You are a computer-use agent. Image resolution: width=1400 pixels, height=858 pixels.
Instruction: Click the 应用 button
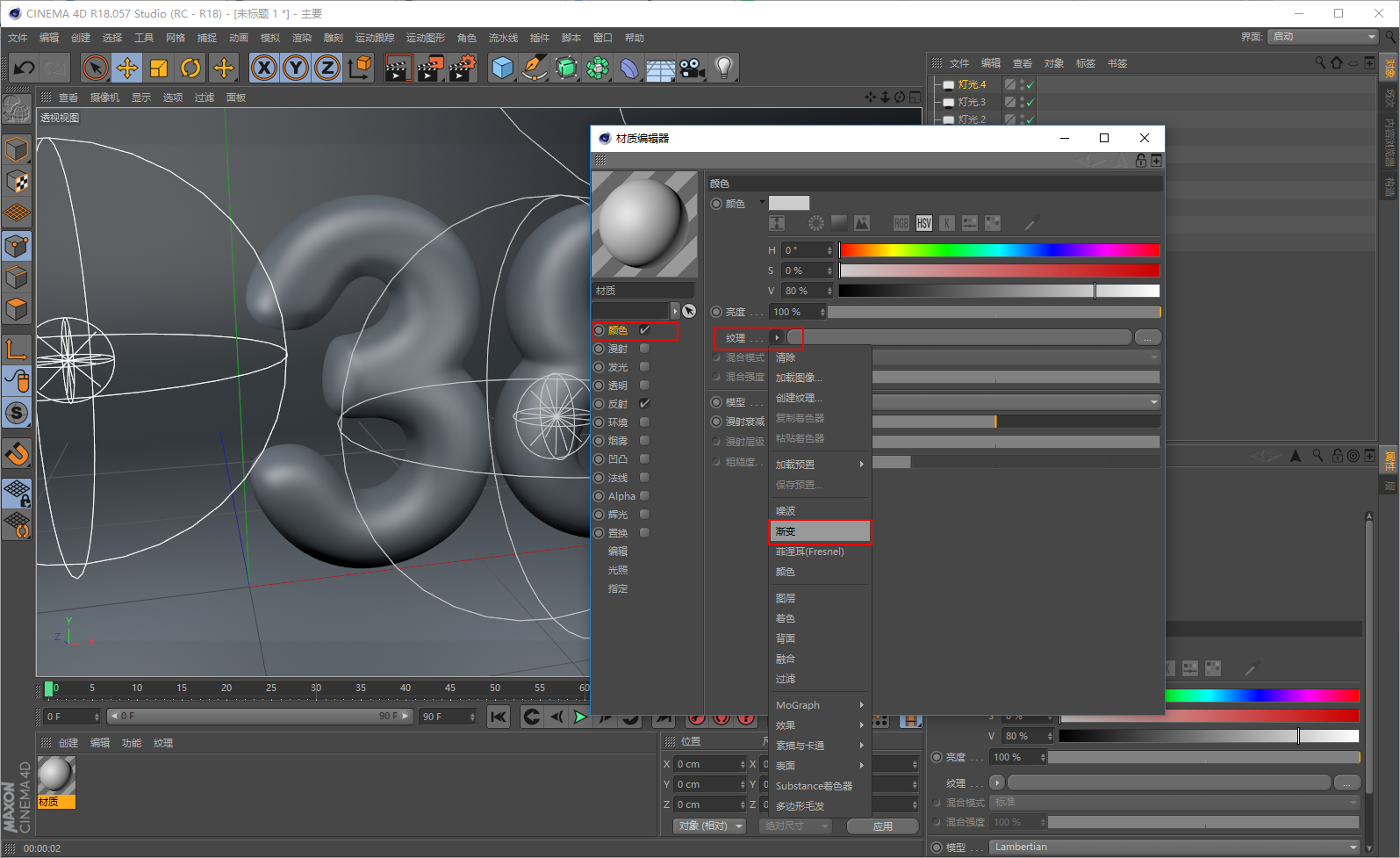point(883,826)
